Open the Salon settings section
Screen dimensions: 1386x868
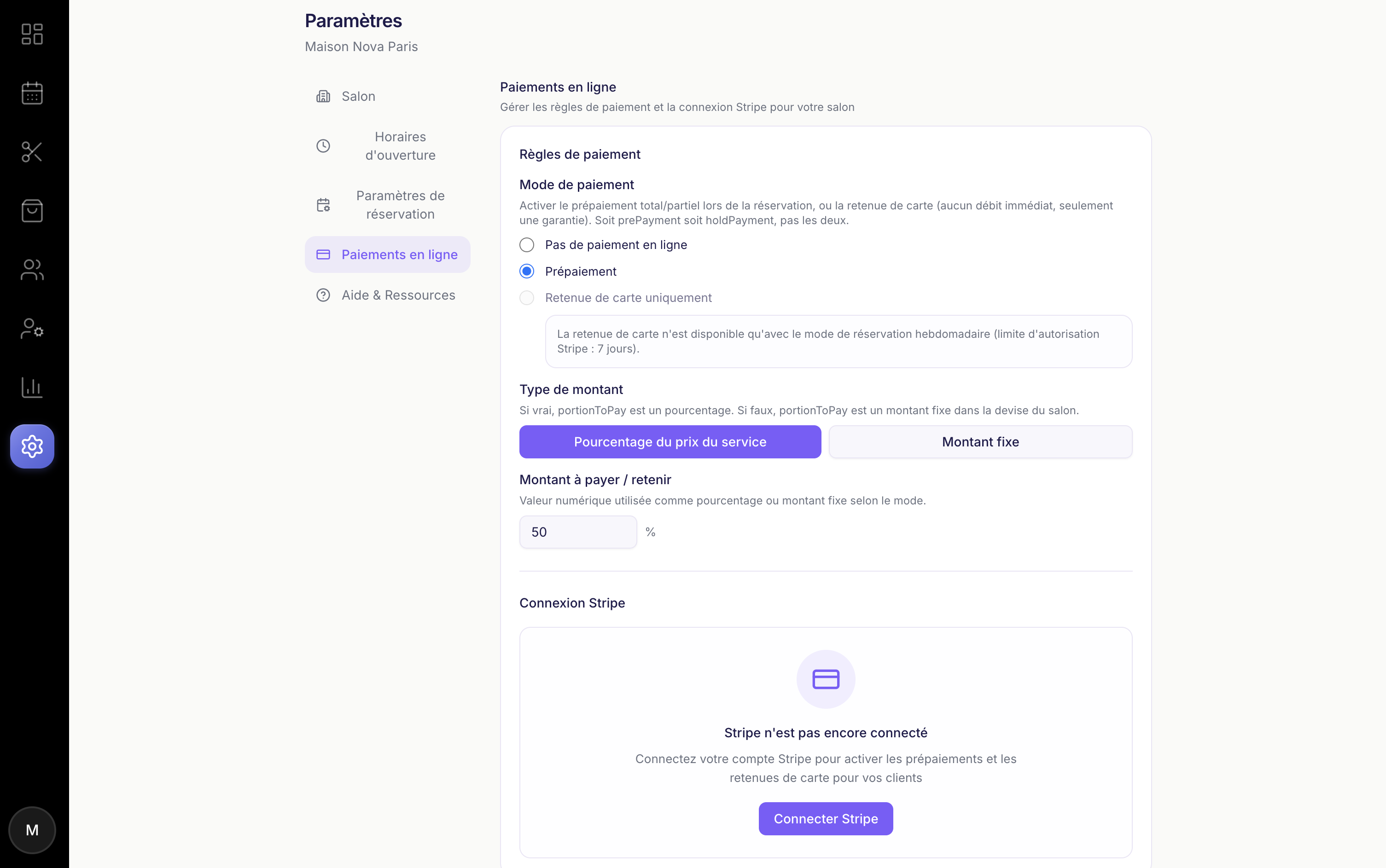(x=358, y=96)
